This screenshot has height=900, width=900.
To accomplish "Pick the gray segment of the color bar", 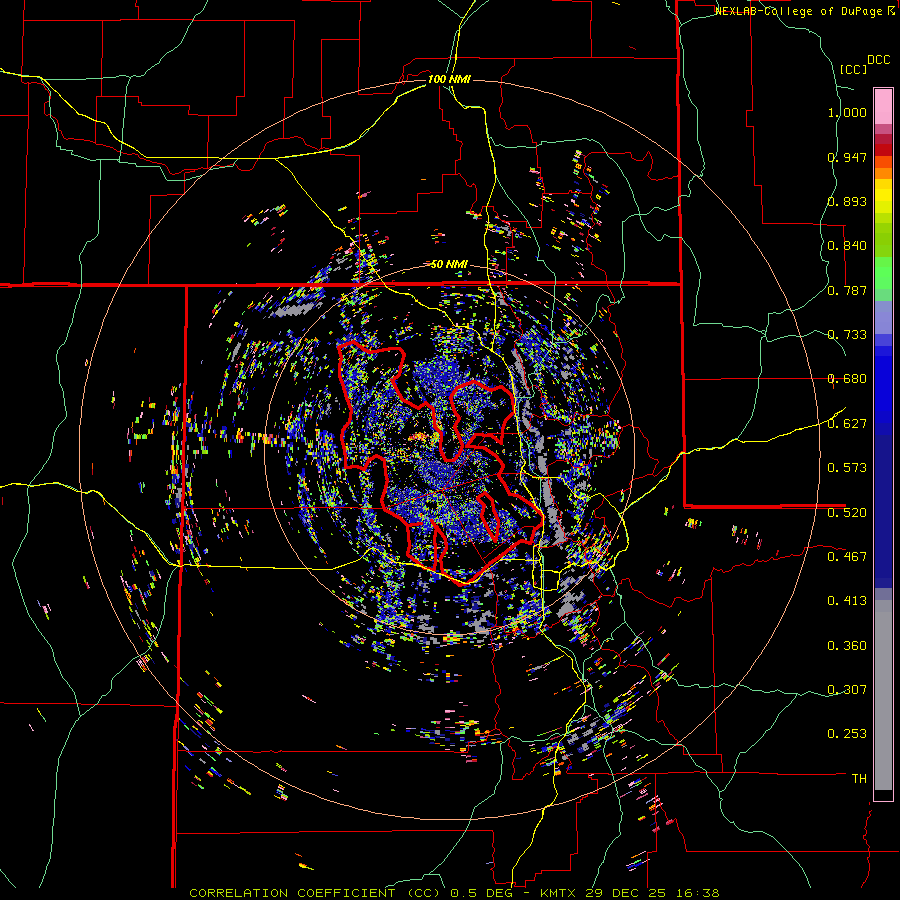I will [x=883, y=695].
